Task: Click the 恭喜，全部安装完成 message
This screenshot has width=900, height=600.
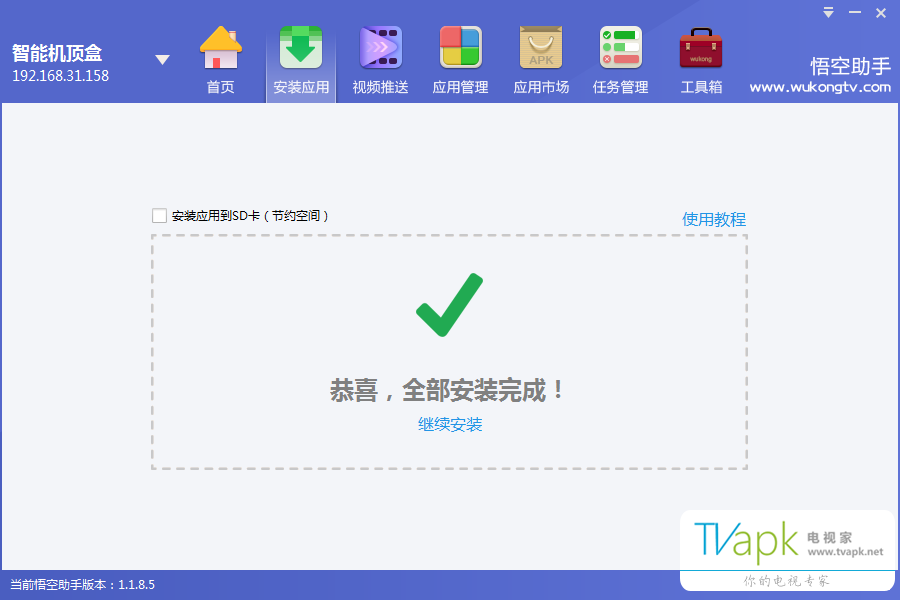Action: click(x=448, y=390)
